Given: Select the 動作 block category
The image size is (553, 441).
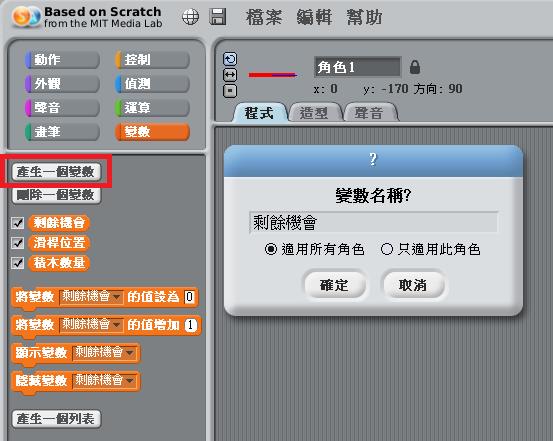Looking at the screenshot, I should (x=62, y=60).
